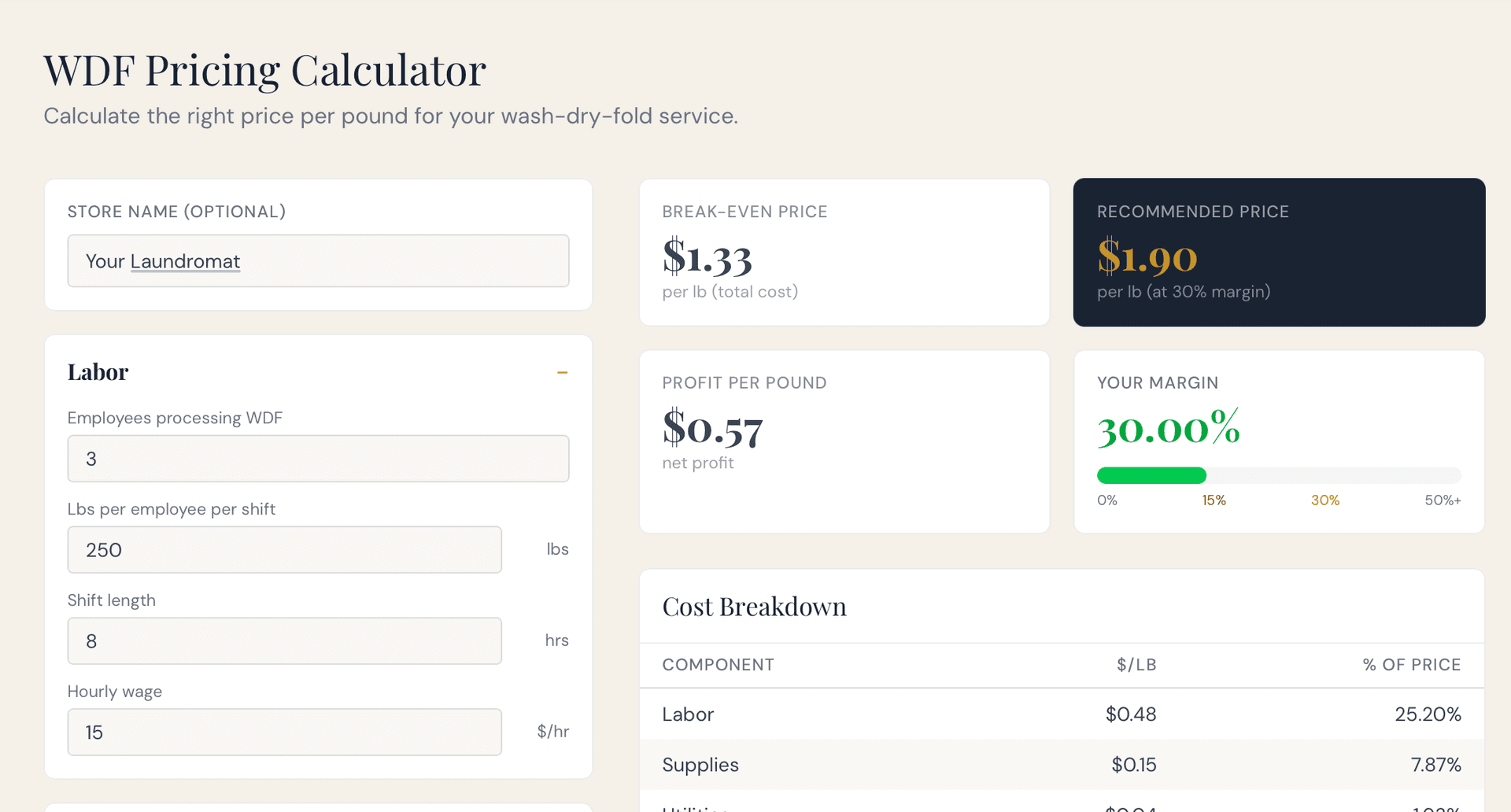
Task: Select the Labor row in Cost Breakdown
Action: click(1061, 714)
